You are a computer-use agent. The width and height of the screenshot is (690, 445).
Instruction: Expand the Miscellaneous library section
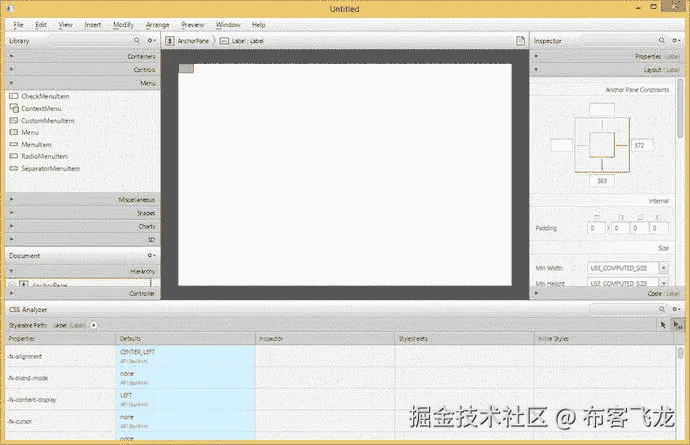click(x=83, y=199)
